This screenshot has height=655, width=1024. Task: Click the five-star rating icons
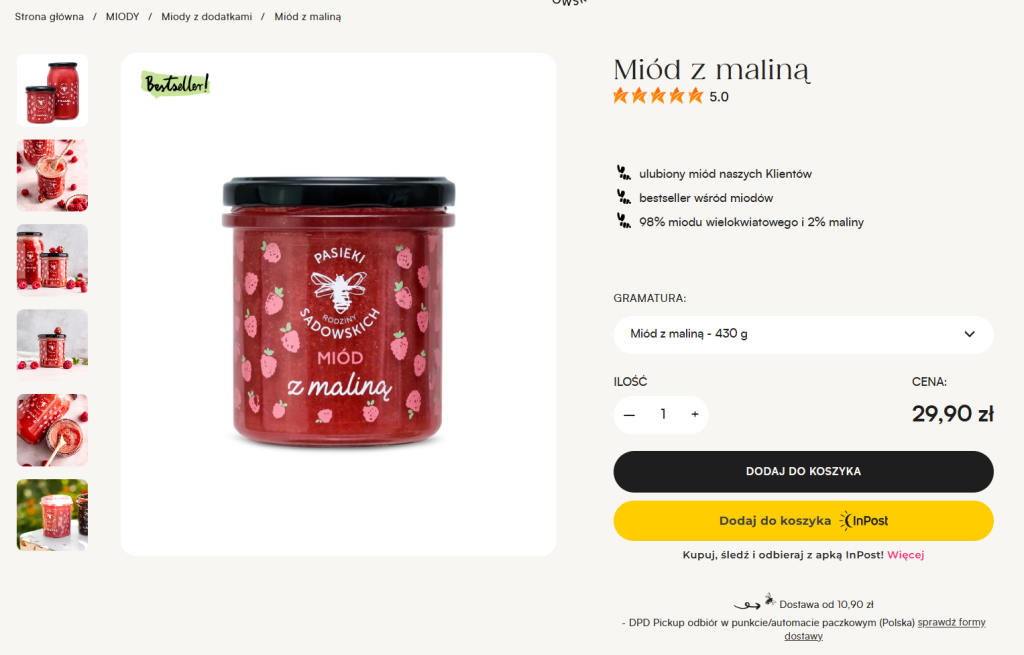click(658, 96)
